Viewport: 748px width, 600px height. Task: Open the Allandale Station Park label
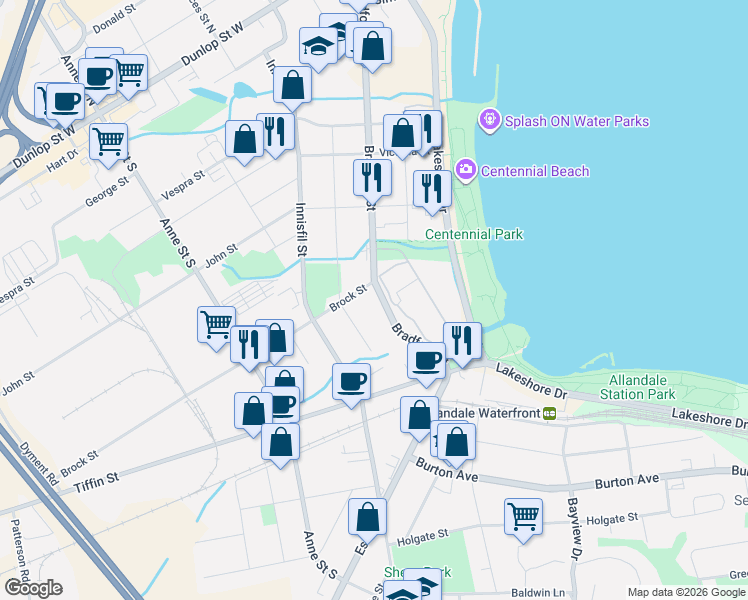pos(637,387)
